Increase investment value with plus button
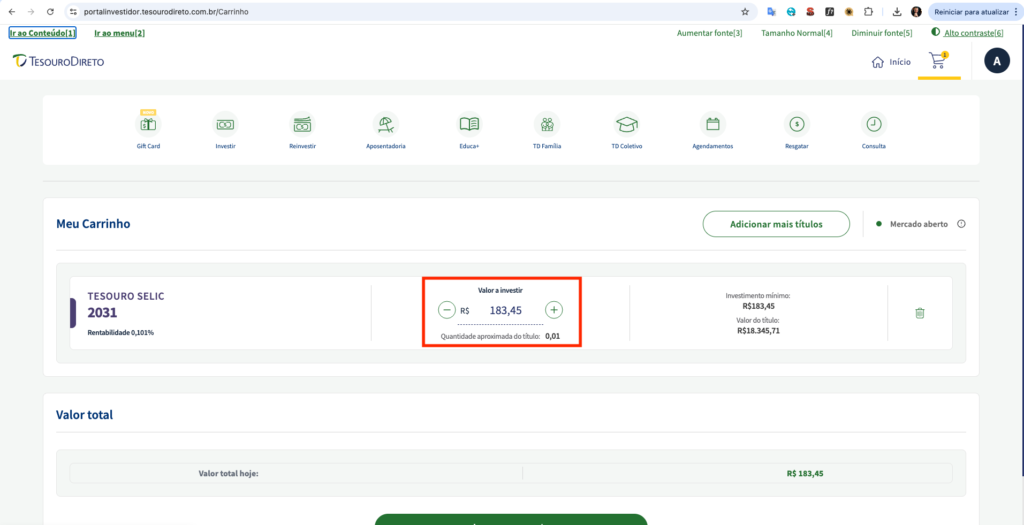Image resolution: width=1024 pixels, height=525 pixels. point(554,310)
